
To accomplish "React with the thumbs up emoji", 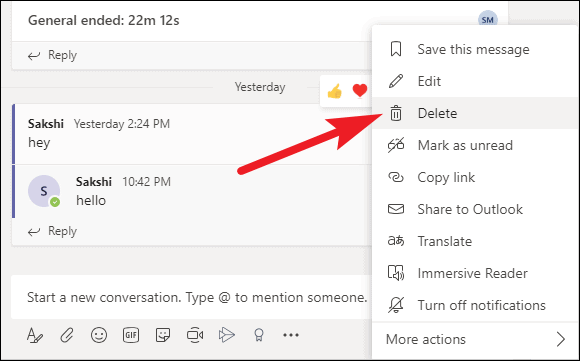I will coord(334,91).
